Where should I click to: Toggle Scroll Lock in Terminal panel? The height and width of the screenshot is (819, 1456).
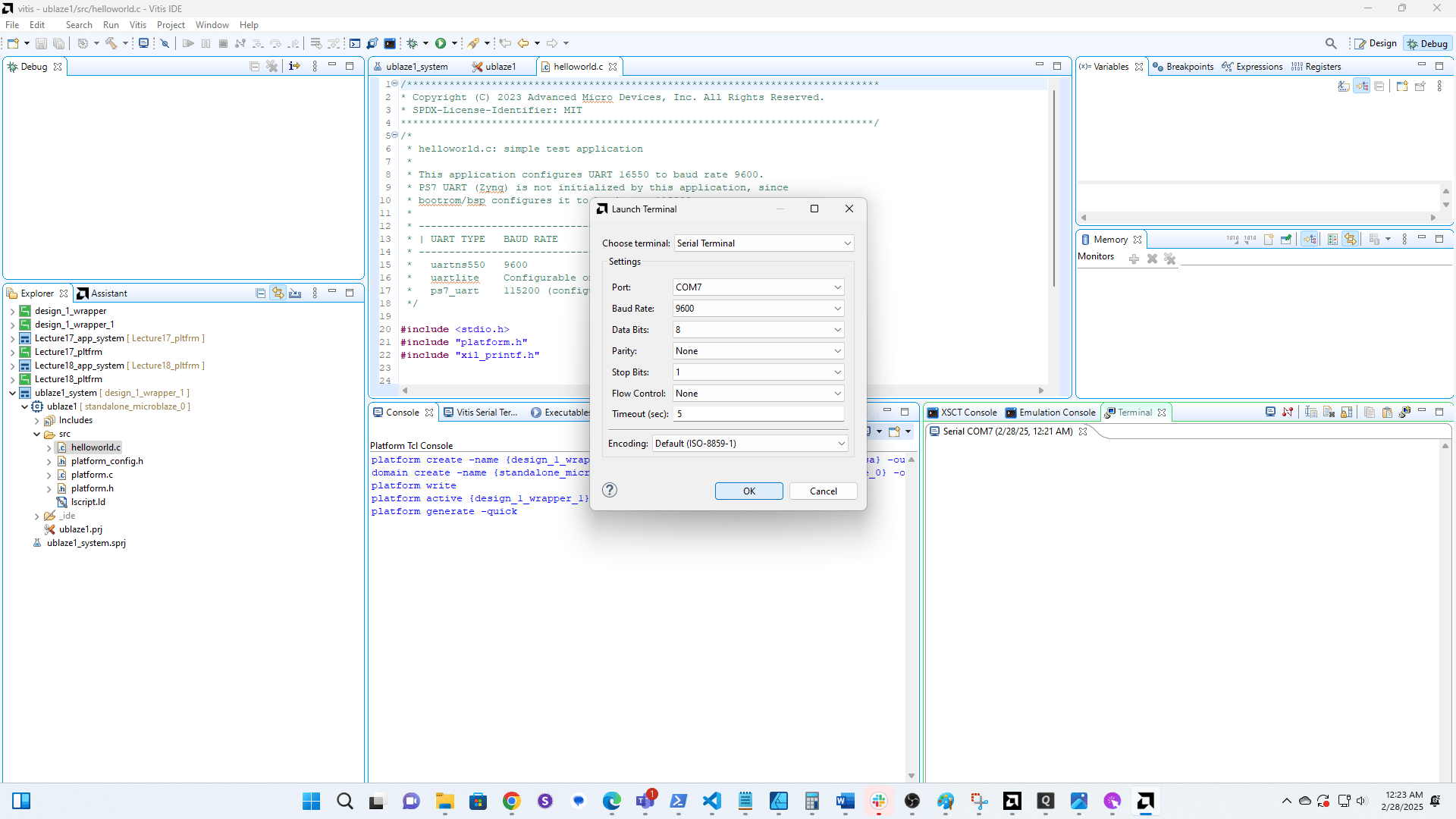tap(1347, 413)
